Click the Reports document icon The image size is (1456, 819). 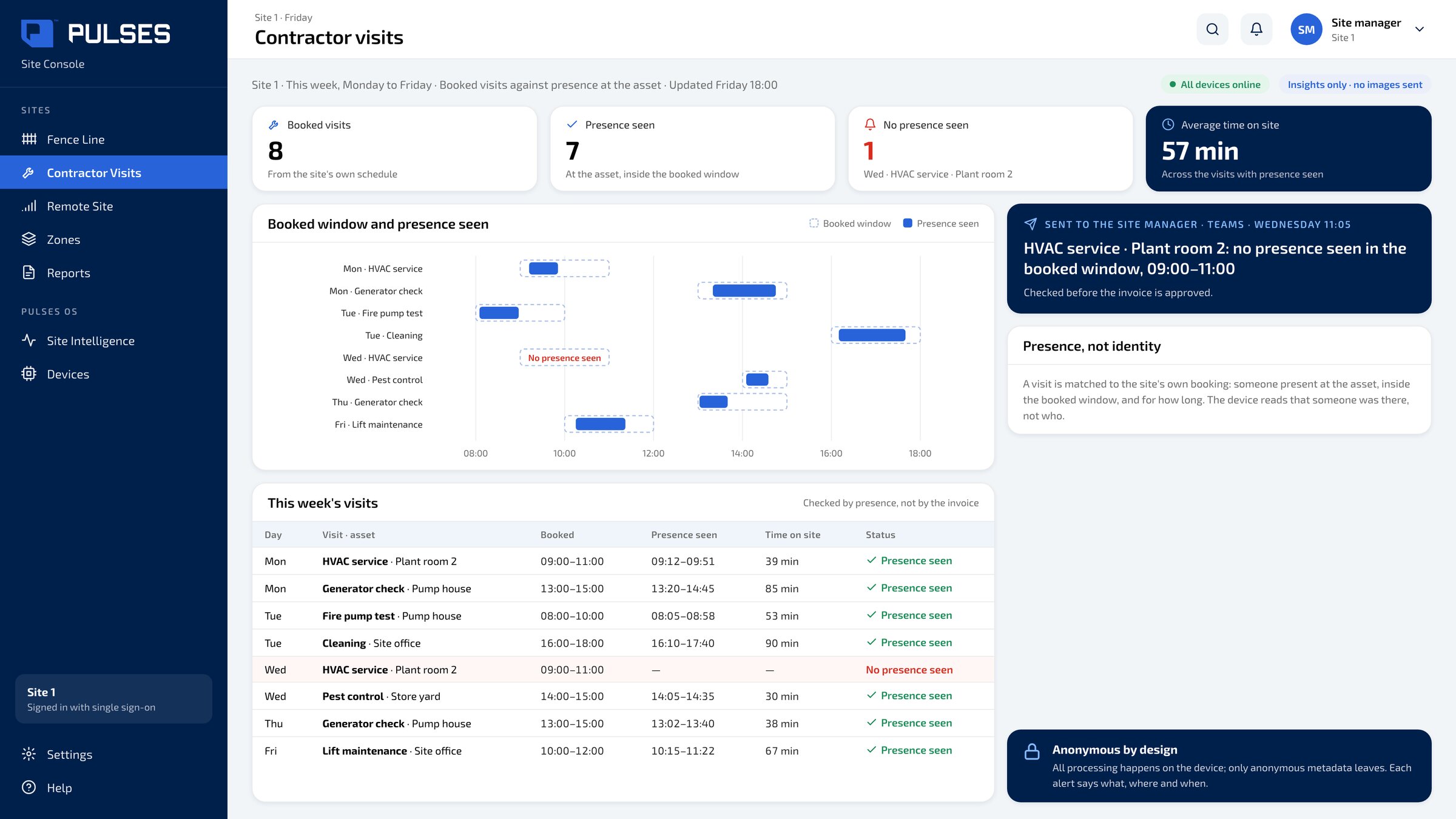(x=29, y=272)
